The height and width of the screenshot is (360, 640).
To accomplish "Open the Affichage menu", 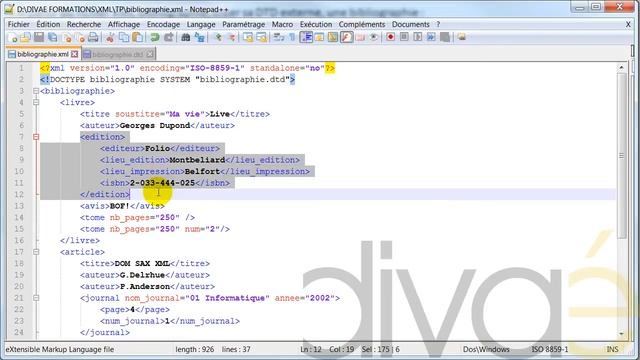I will pos(124,24).
